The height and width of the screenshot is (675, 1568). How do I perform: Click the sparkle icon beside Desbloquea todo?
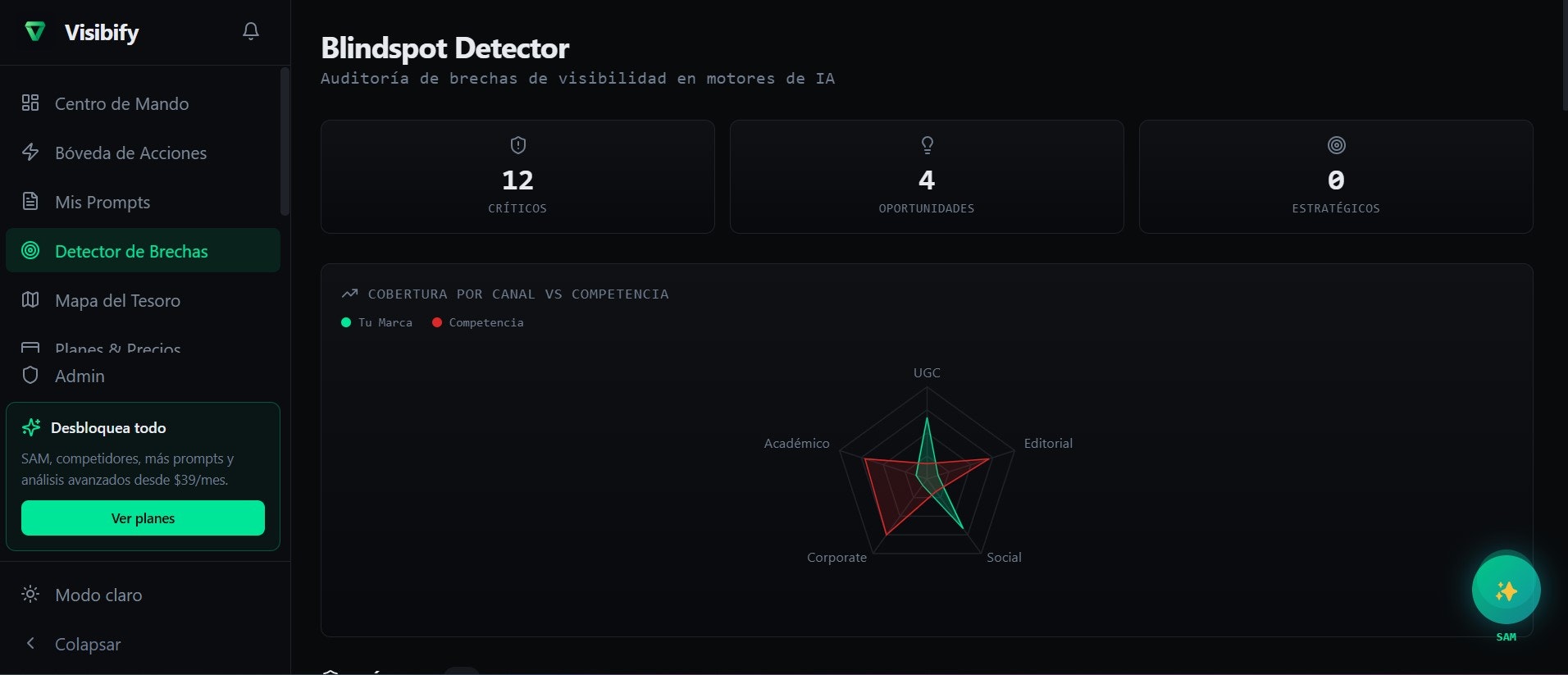point(31,427)
